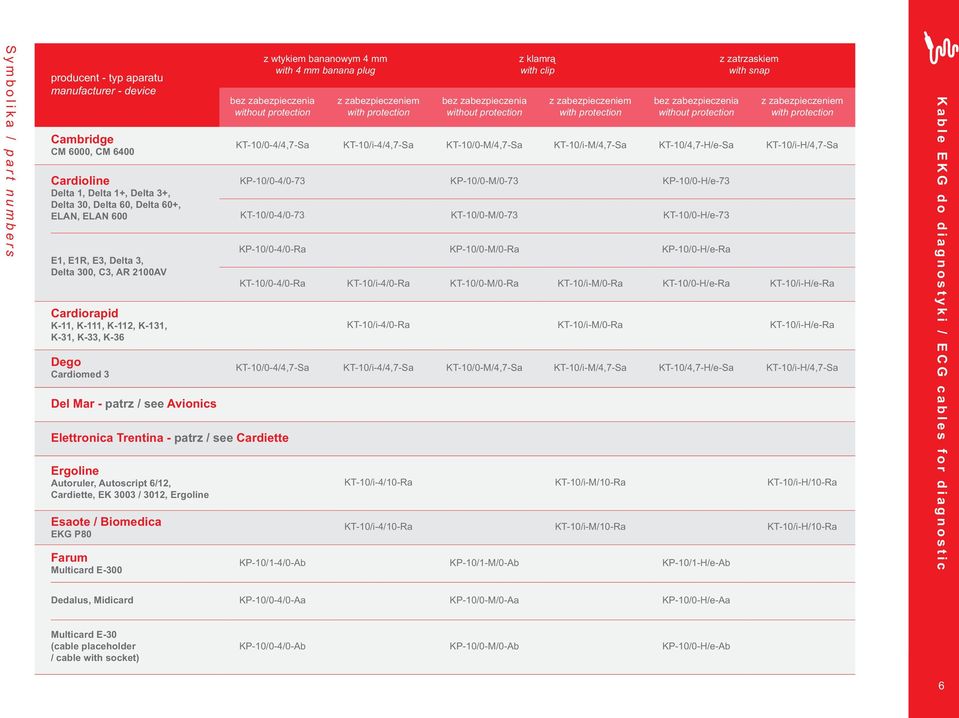The image size is (959, 718).
Task: Select the Farum manufacturer name
Action: point(69,558)
